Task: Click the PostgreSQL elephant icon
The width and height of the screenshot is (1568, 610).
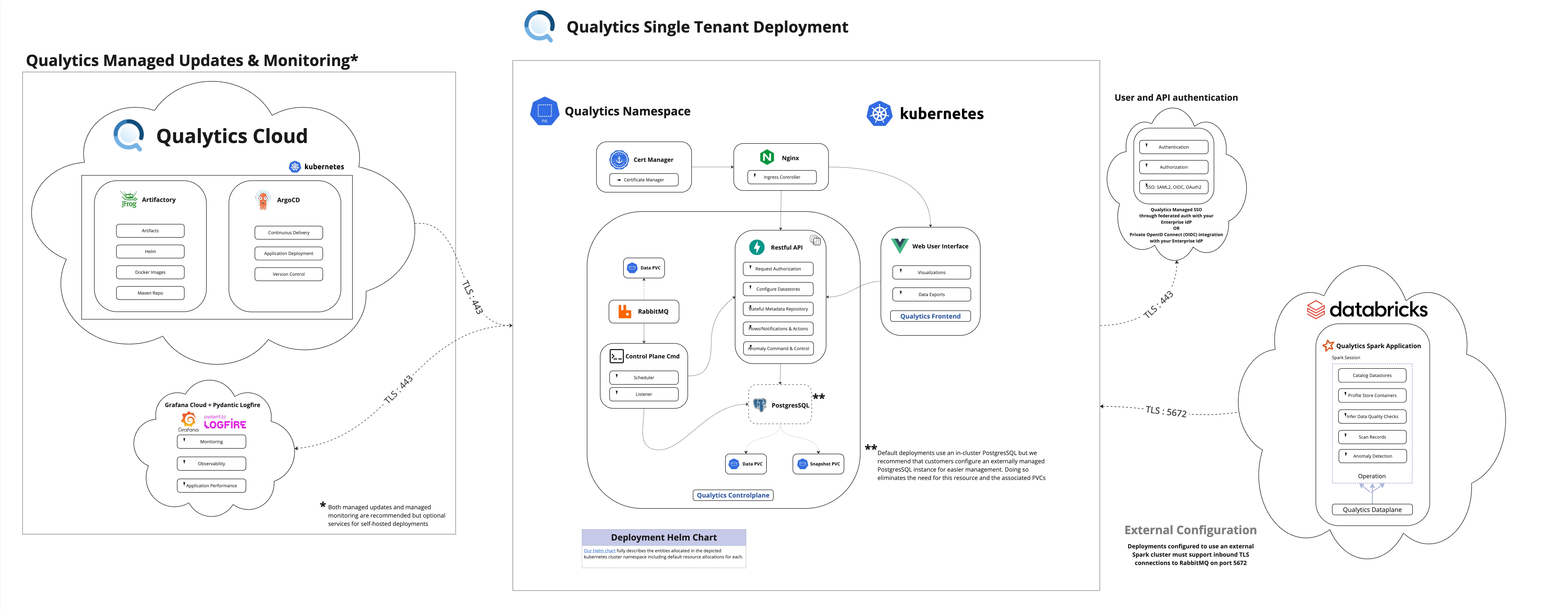Action: tap(760, 405)
